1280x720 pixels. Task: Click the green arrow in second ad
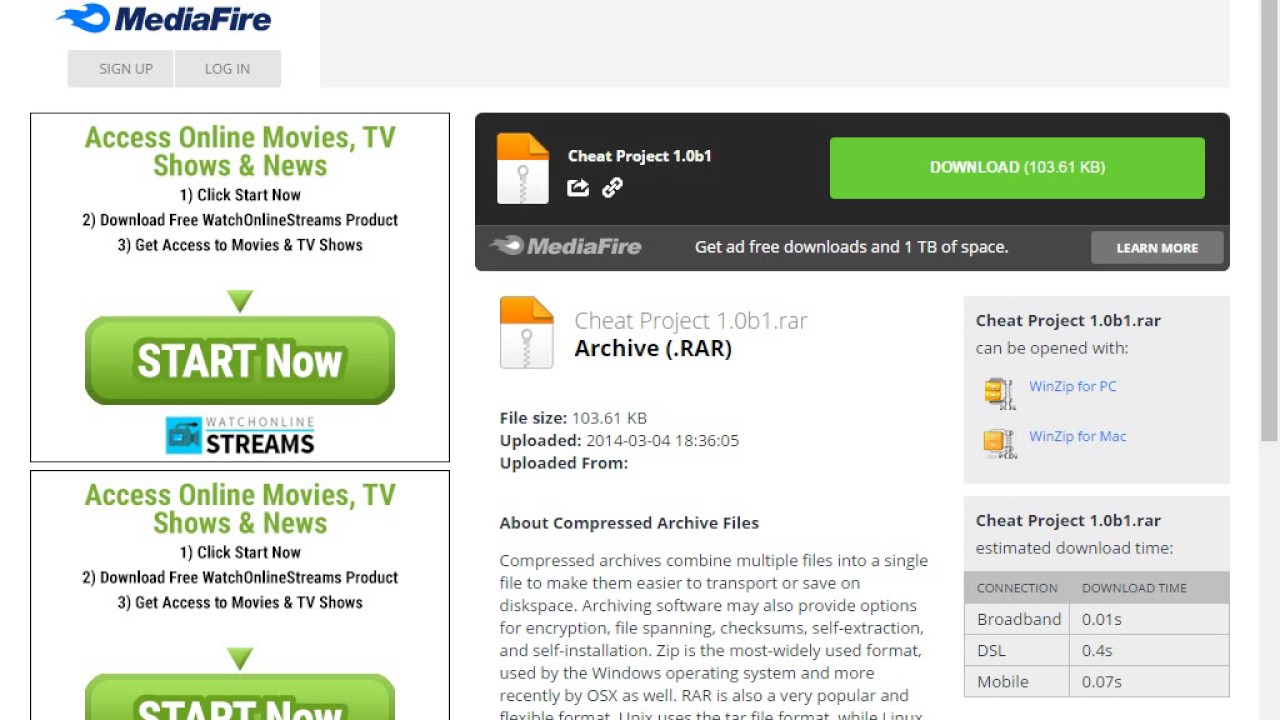click(240, 658)
